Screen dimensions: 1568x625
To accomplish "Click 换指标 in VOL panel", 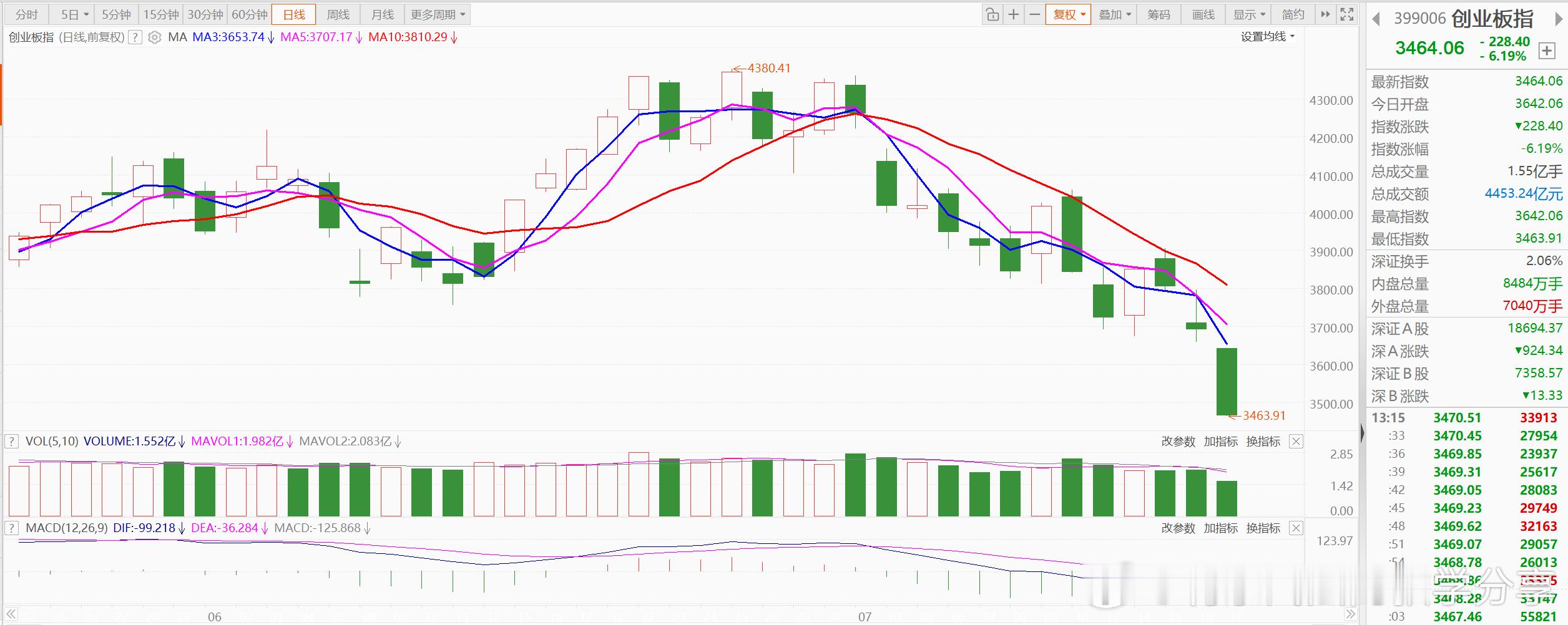I will point(1263,442).
